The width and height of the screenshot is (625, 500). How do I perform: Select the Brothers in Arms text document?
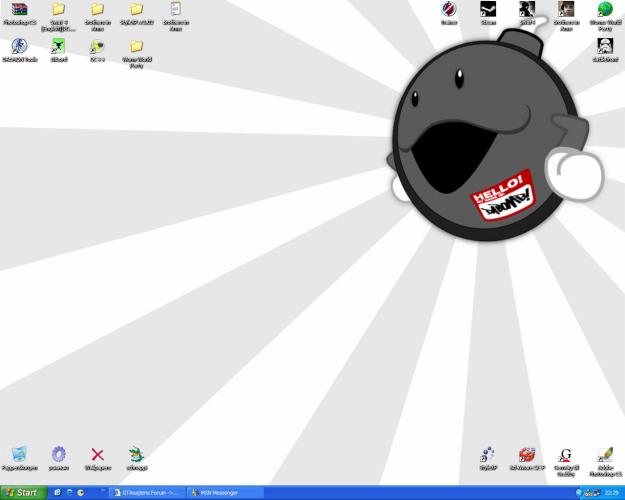pos(175,10)
